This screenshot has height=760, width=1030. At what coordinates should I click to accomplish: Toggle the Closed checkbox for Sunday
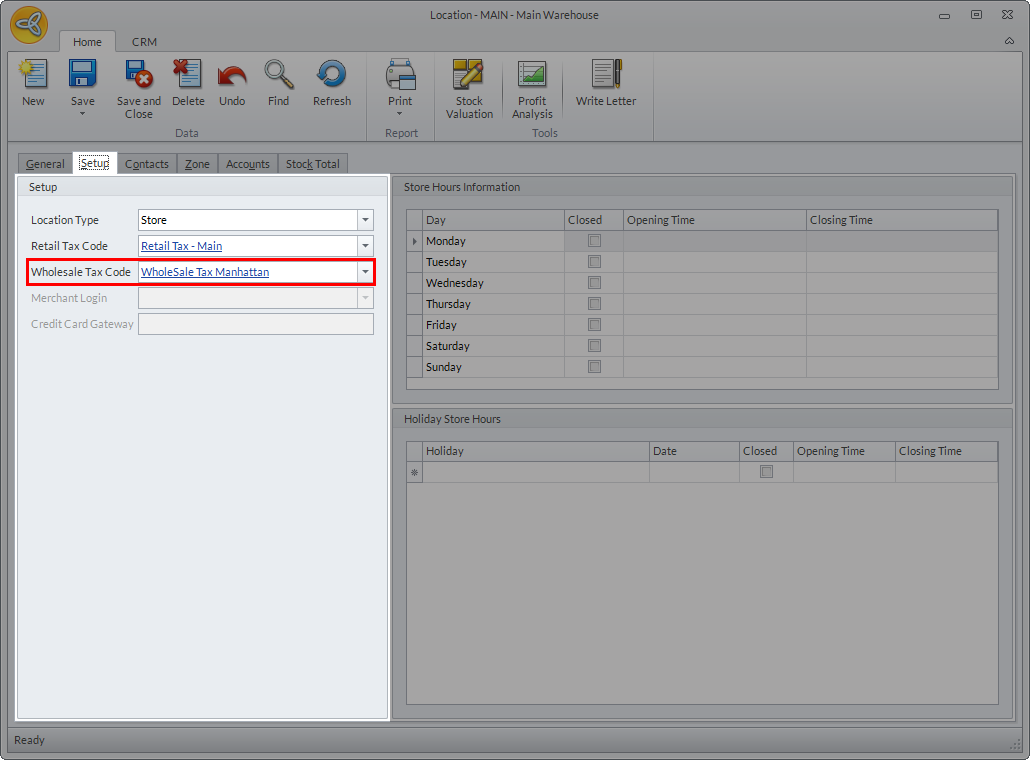point(595,367)
